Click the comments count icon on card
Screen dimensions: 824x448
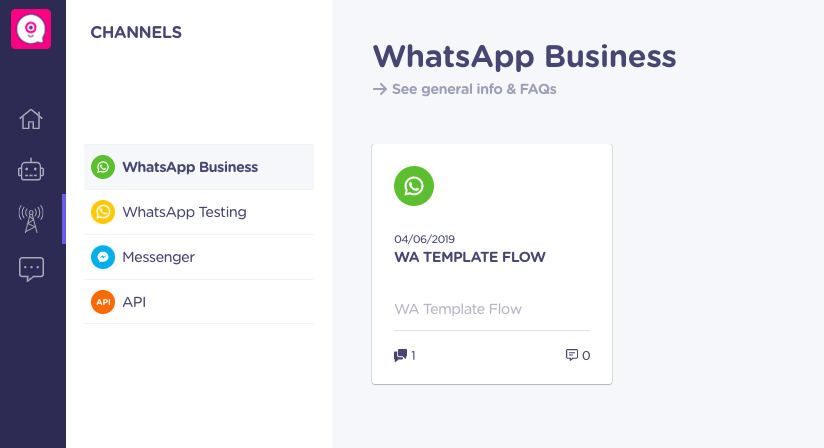tap(572, 355)
